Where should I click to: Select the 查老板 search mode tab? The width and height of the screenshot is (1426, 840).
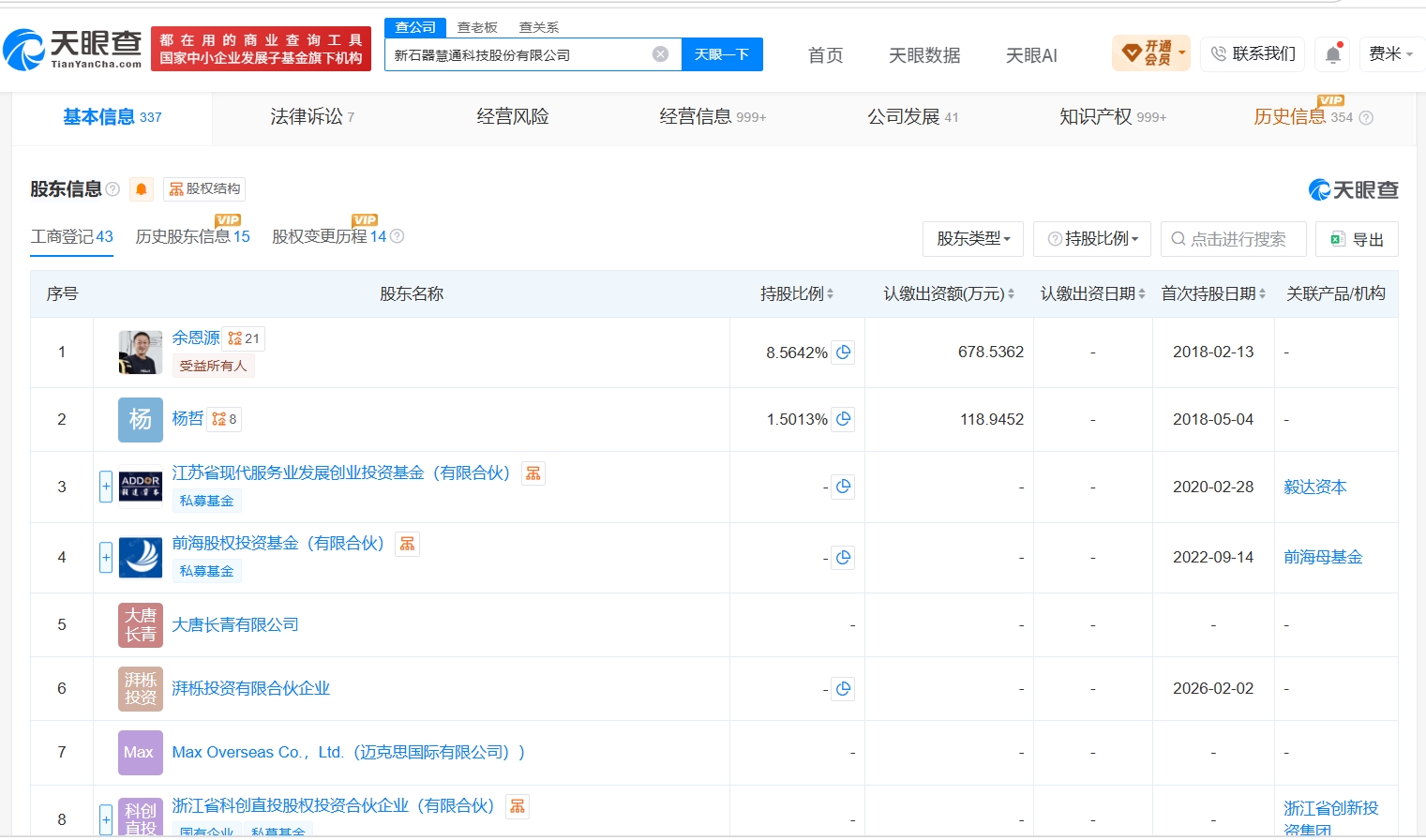477,27
